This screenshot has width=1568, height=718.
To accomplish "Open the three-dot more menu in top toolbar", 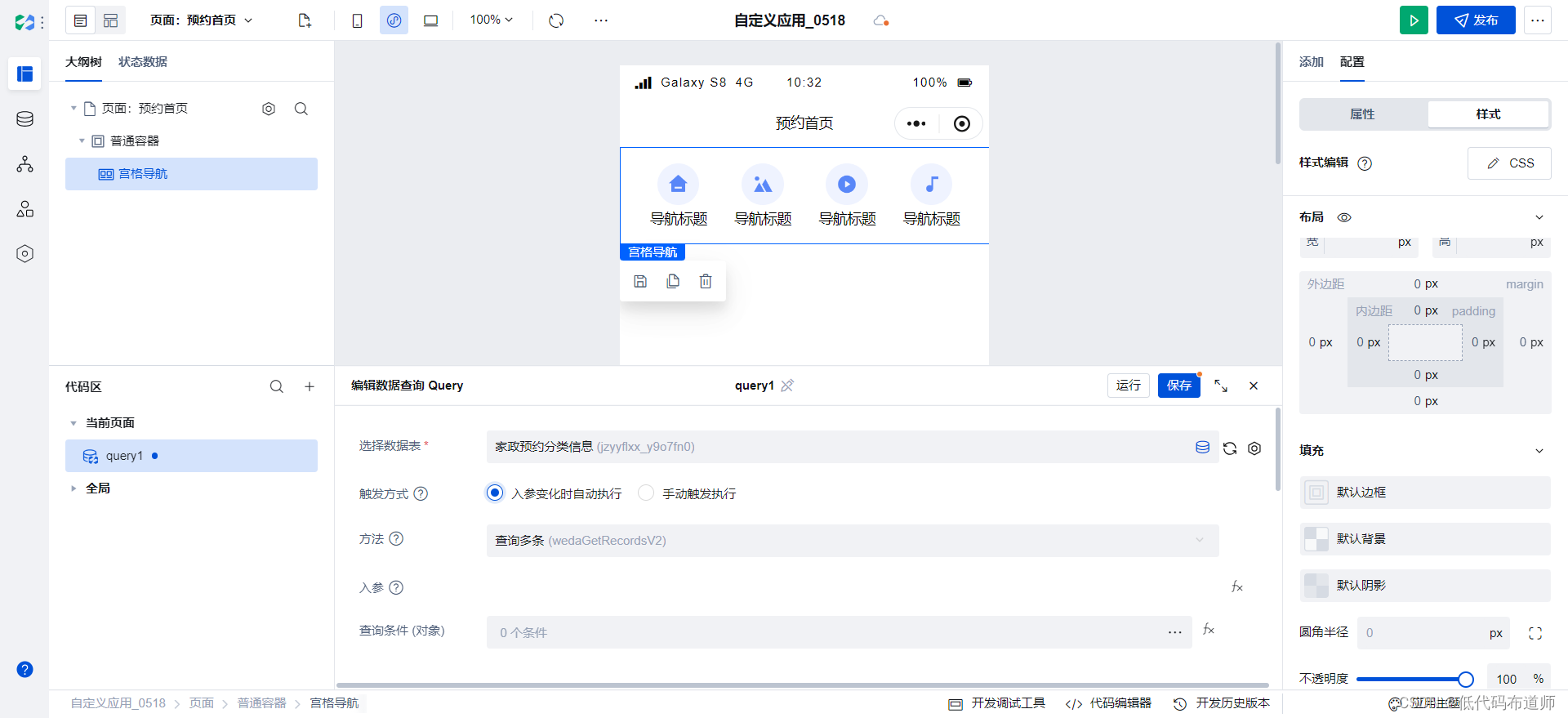I will click(601, 20).
